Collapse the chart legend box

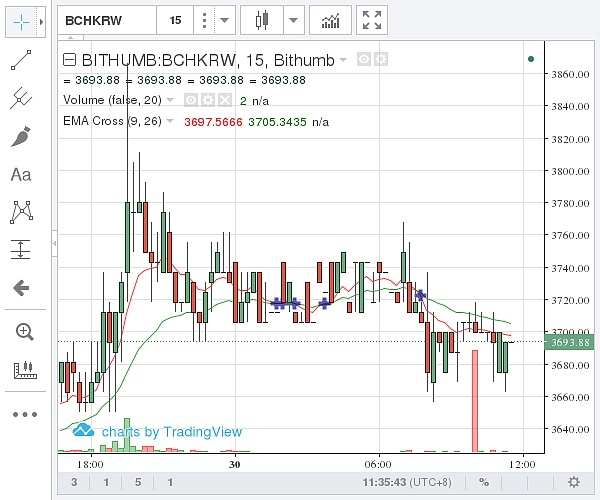coord(70,60)
